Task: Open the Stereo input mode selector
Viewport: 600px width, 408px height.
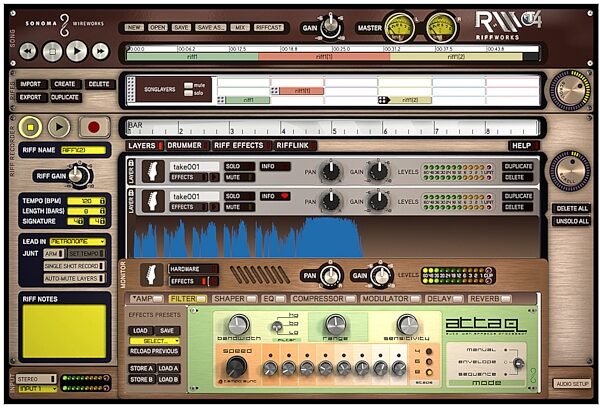Action: coord(36,379)
